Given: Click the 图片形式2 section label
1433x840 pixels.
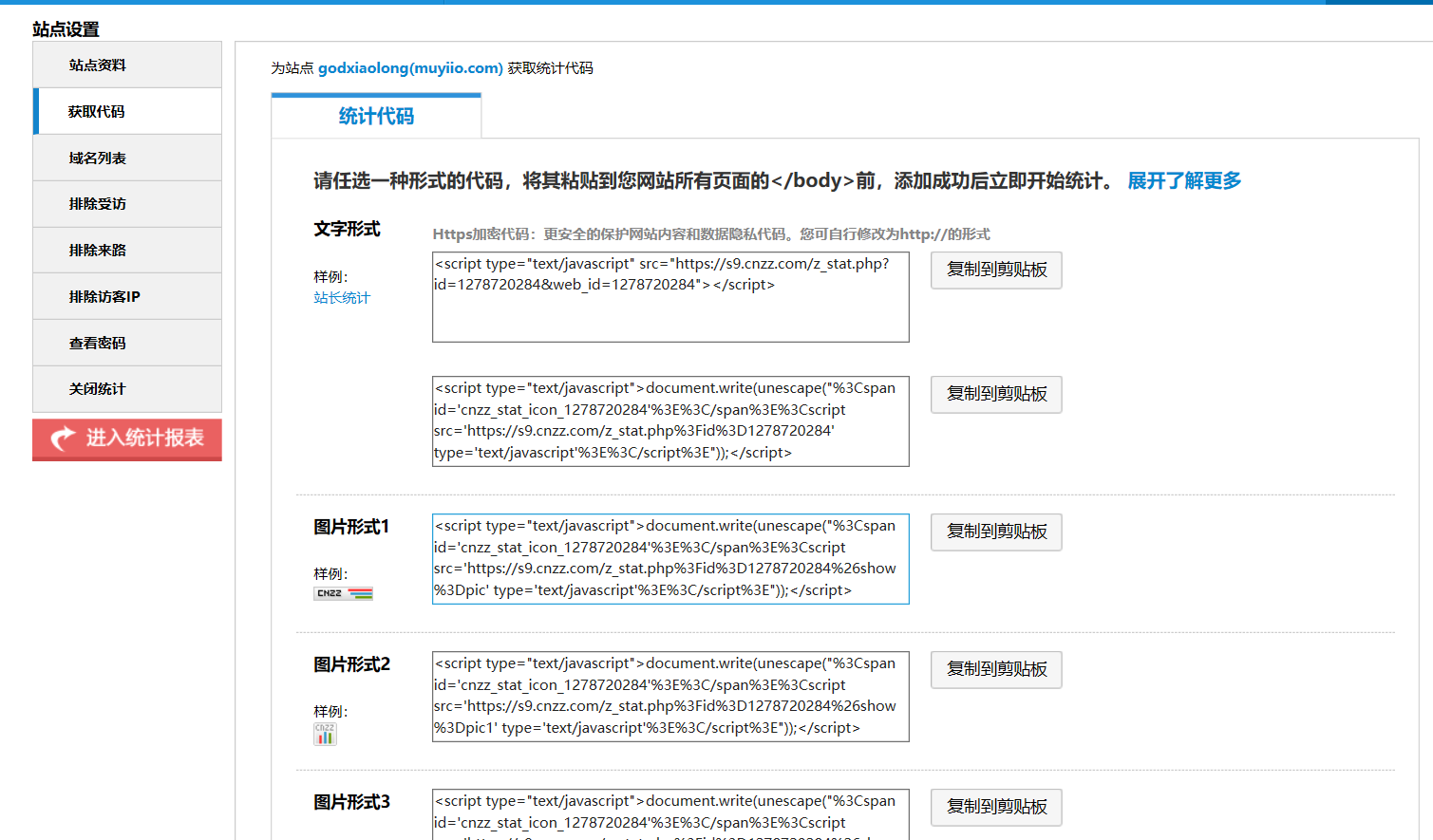Looking at the screenshot, I should (351, 664).
